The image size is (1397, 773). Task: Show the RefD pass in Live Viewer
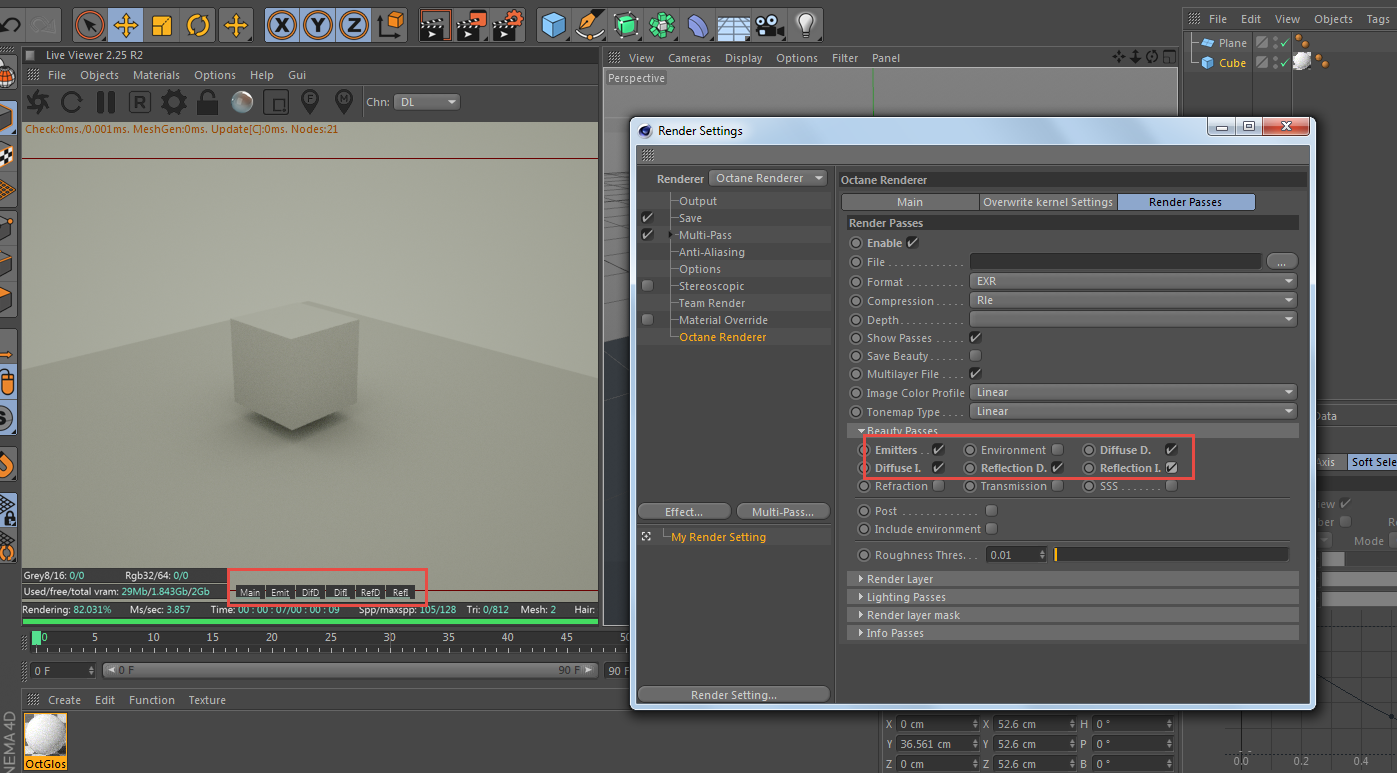pyautogui.click(x=370, y=593)
